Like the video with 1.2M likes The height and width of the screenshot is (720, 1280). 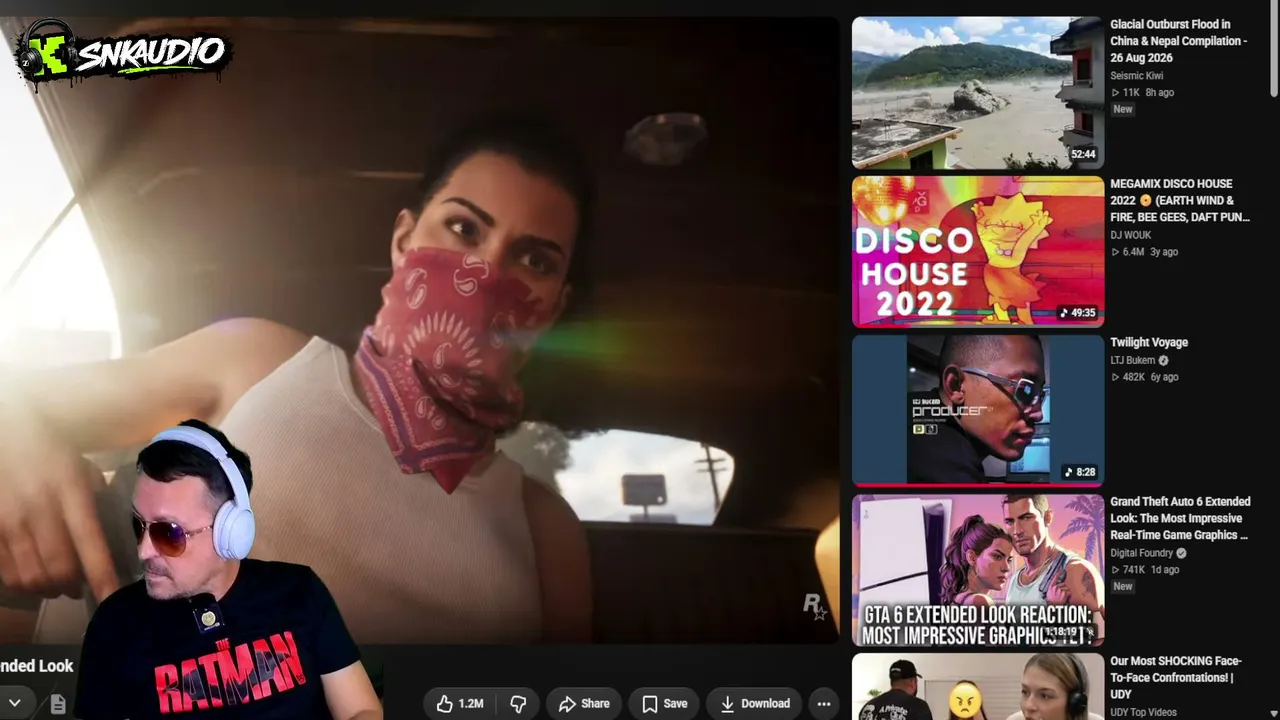[x=460, y=703]
